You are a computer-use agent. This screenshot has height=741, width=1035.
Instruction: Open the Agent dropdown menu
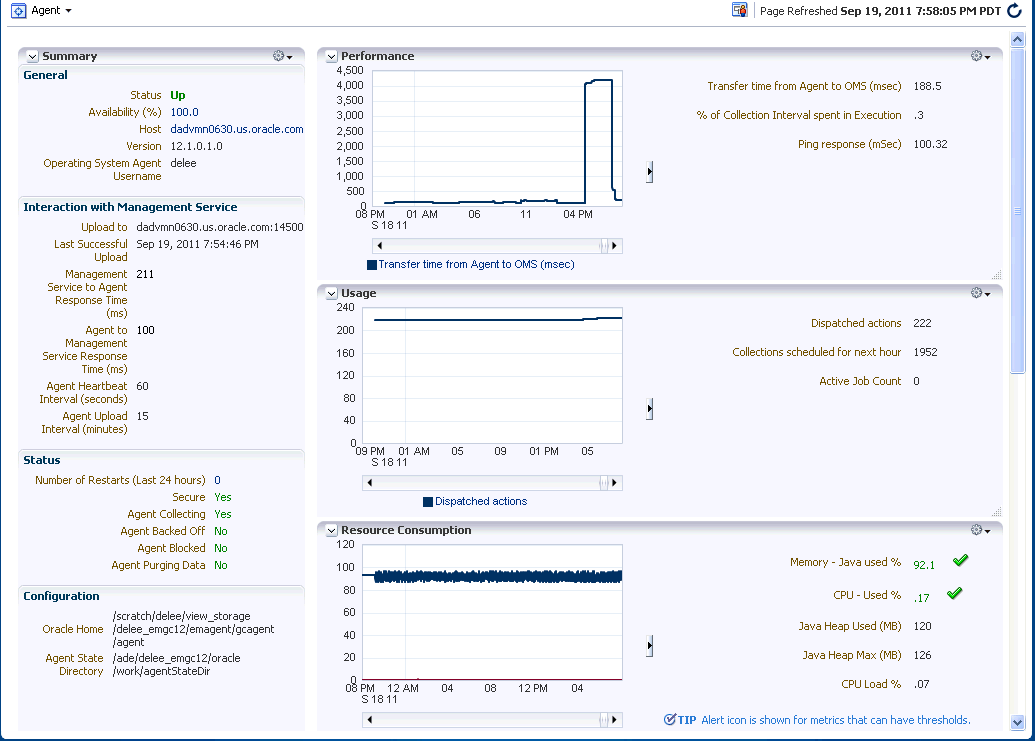[x=51, y=11]
